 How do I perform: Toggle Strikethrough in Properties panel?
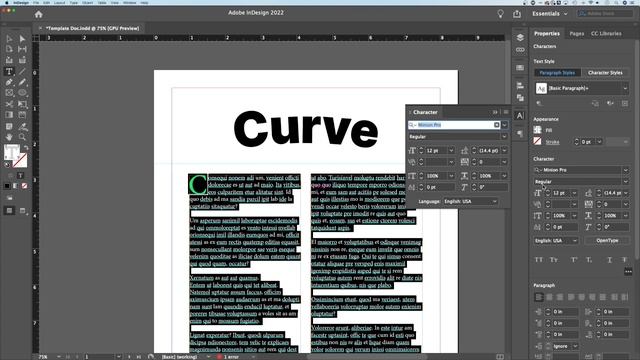(x=624, y=260)
